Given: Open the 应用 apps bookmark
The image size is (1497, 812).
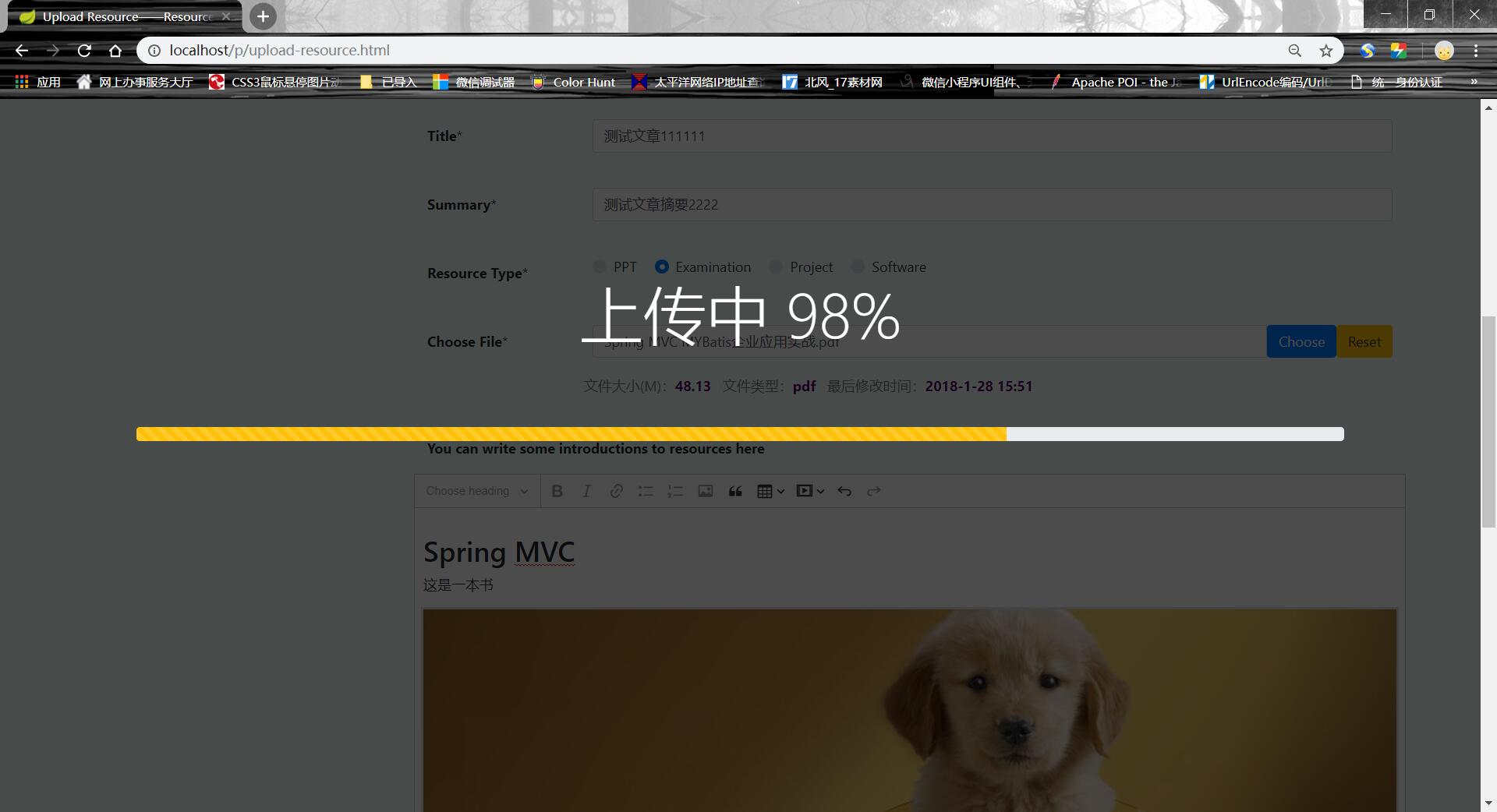Looking at the screenshot, I should pyautogui.click(x=38, y=82).
